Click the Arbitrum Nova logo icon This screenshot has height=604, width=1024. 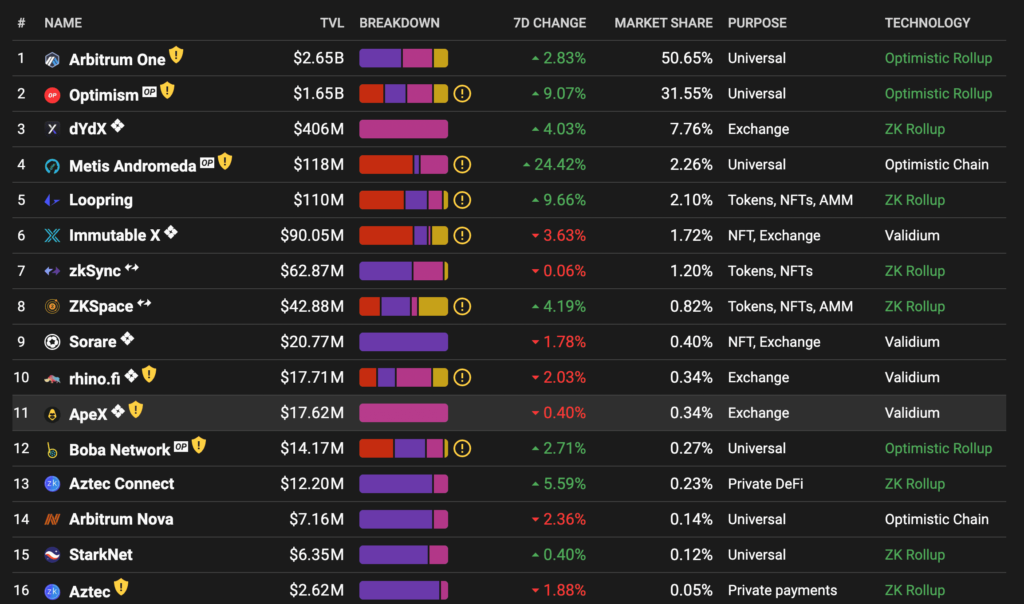(x=52, y=519)
